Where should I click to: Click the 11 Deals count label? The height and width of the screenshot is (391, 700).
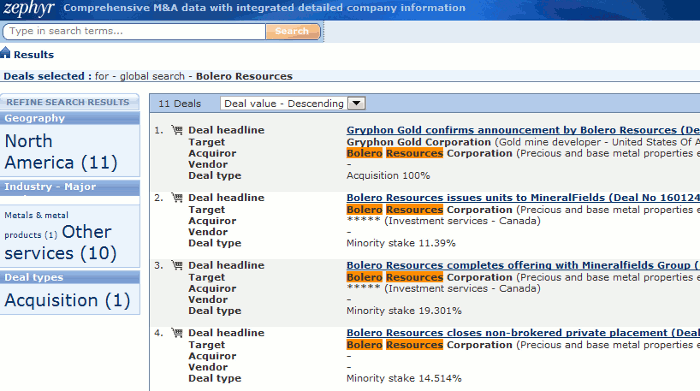click(179, 104)
